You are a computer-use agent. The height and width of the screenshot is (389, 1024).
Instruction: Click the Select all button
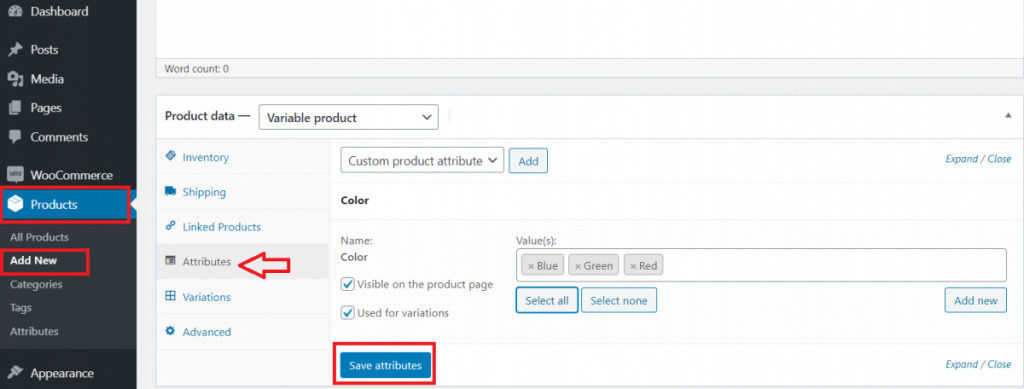pyautogui.click(x=547, y=300)
